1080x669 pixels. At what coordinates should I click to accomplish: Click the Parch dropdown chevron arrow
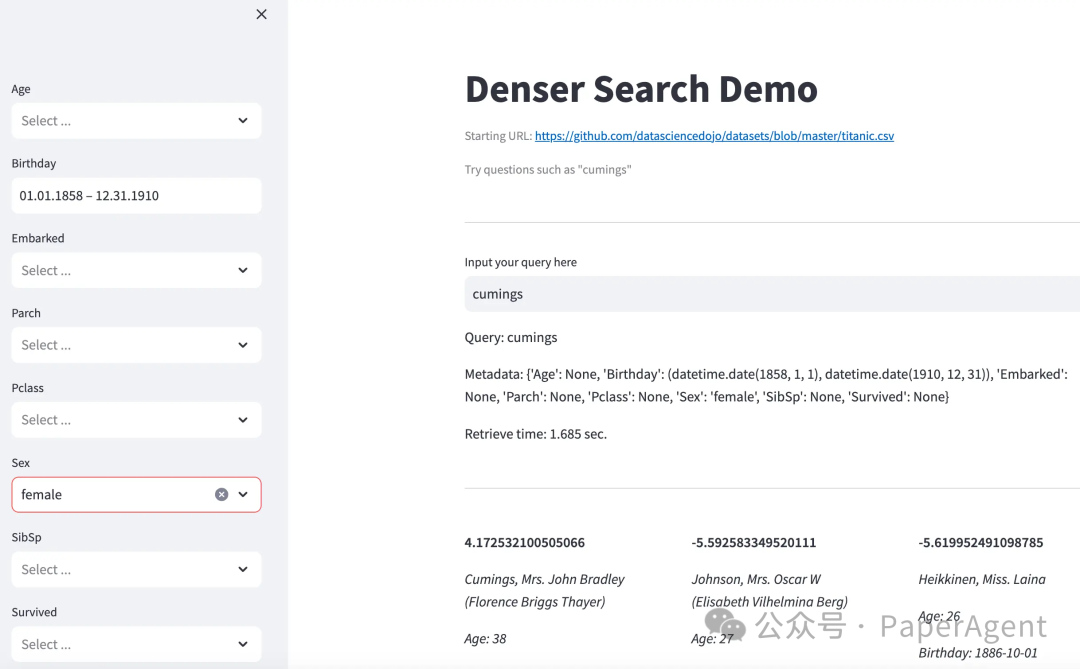(243, 345)
